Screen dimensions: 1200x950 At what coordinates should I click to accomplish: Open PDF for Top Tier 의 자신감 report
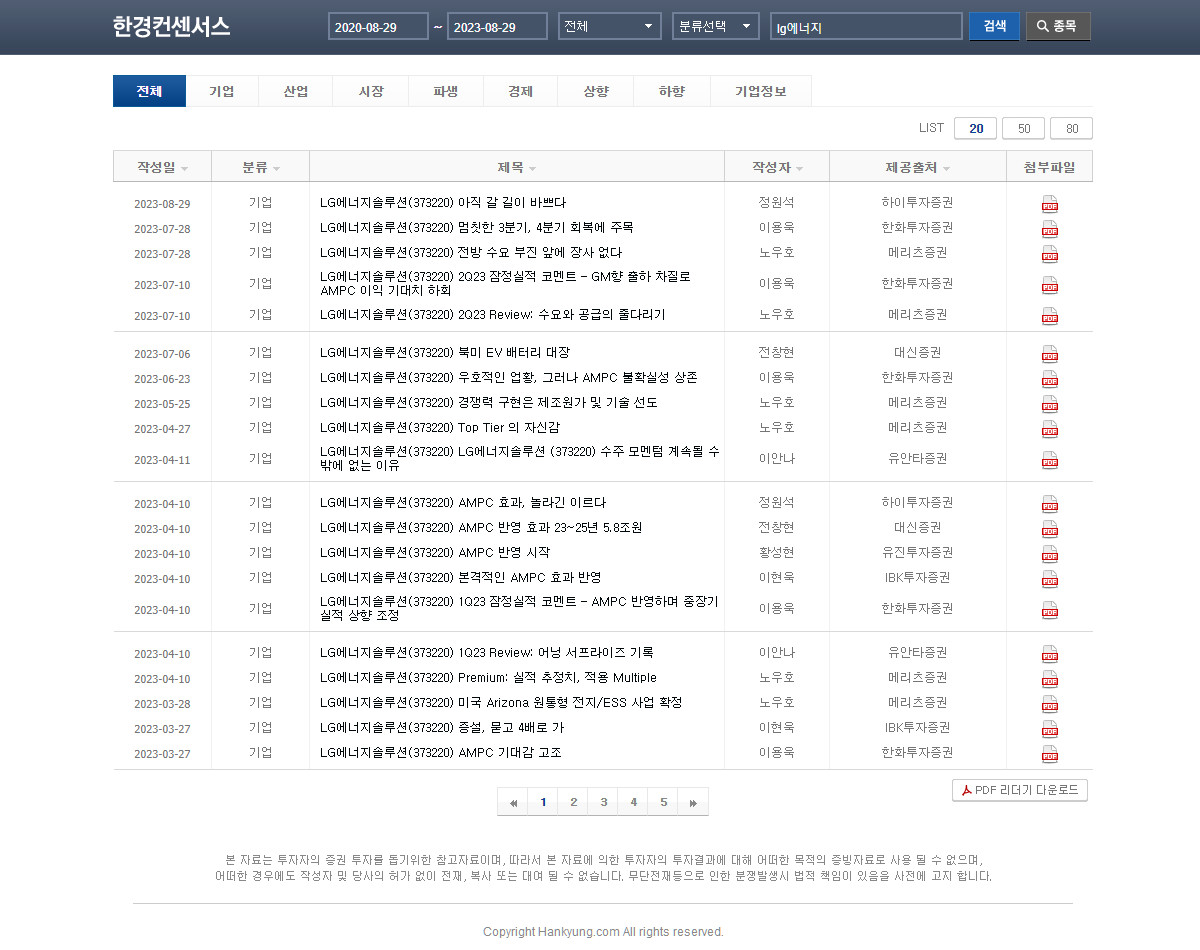click(x=1049, y=429)
